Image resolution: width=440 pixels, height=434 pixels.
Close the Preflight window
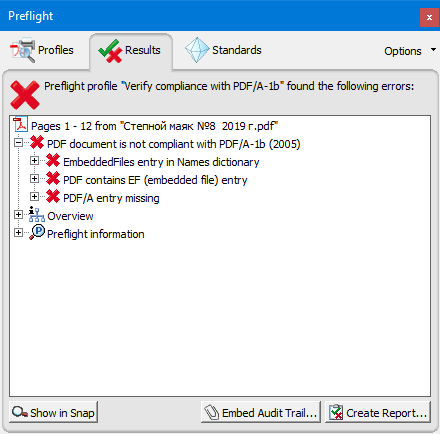point(429,17)
